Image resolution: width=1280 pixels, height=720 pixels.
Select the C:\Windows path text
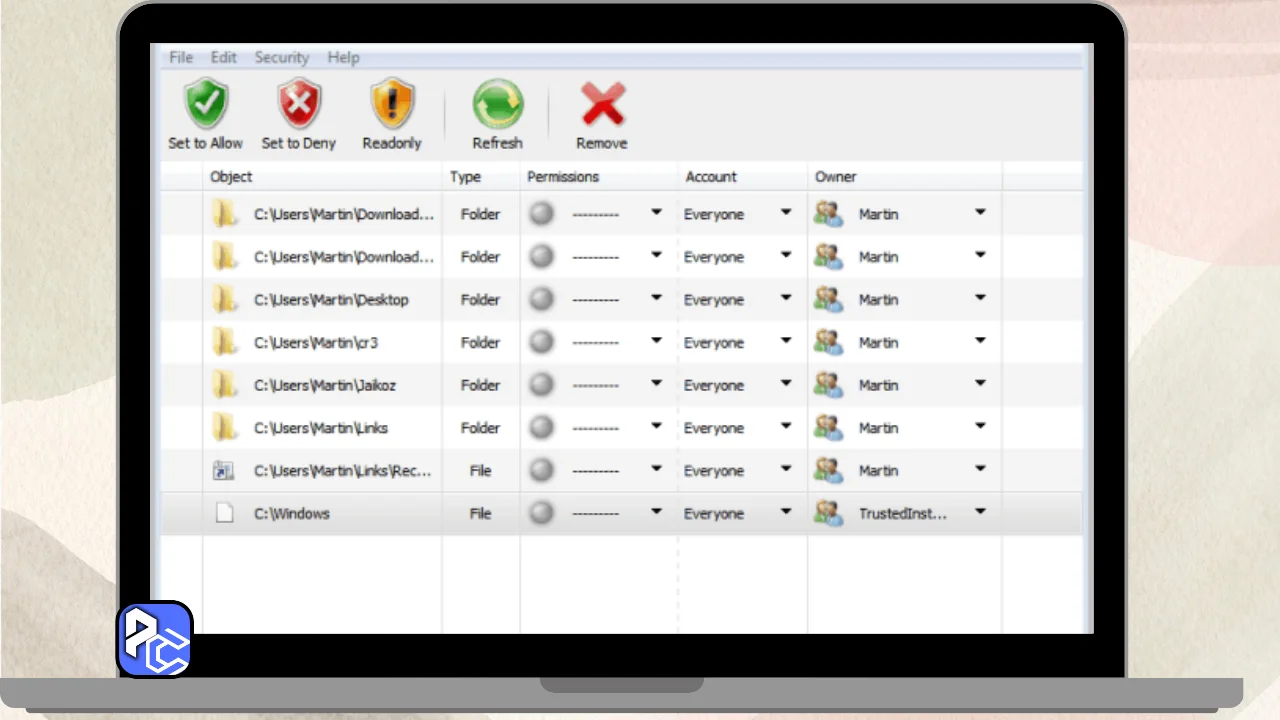[x=292, y=514]
